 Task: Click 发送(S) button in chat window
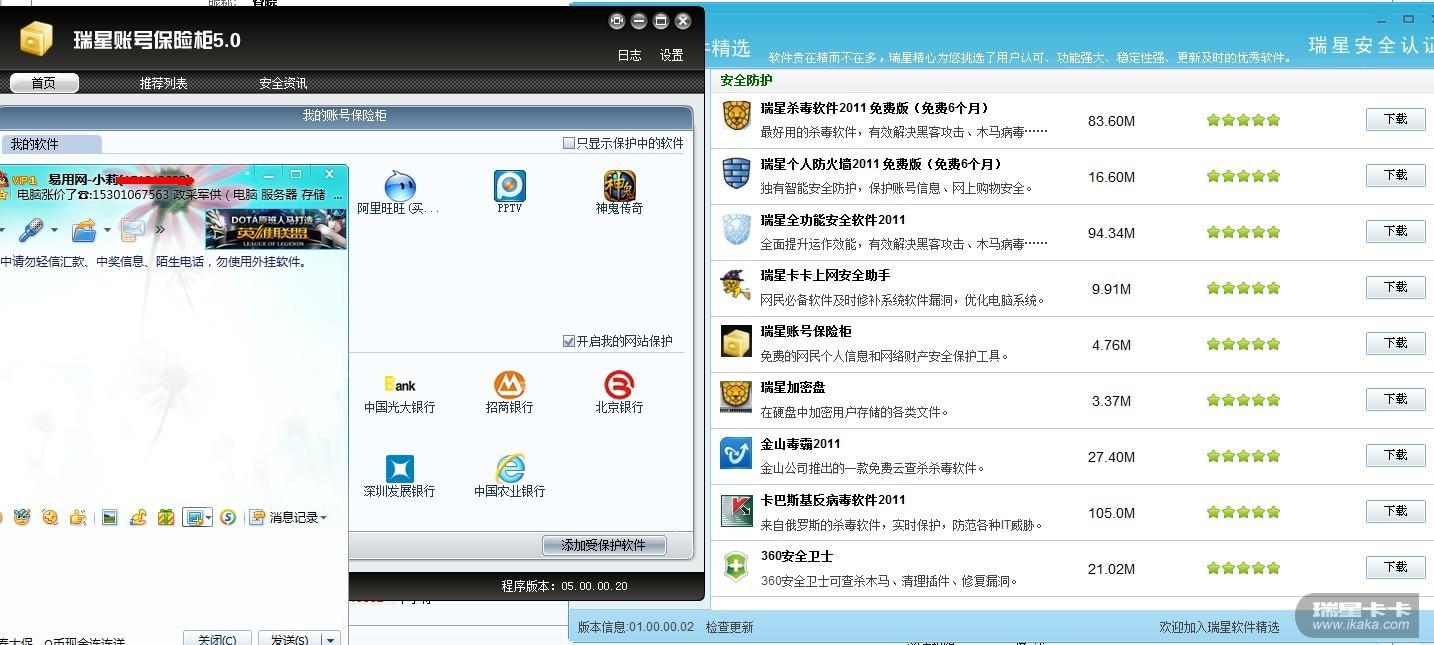tap(289, 639)
